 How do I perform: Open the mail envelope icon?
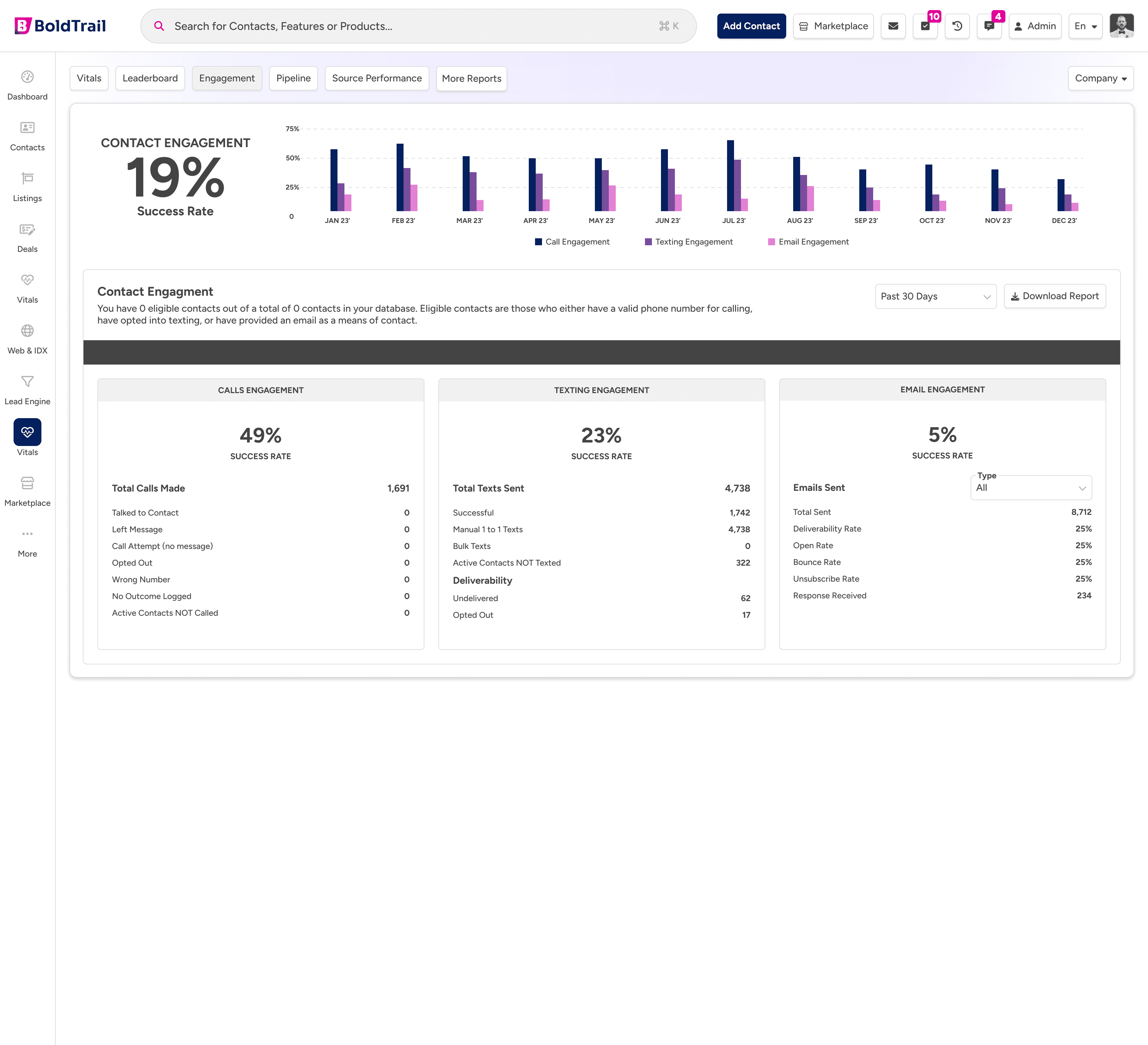point(893,26)
